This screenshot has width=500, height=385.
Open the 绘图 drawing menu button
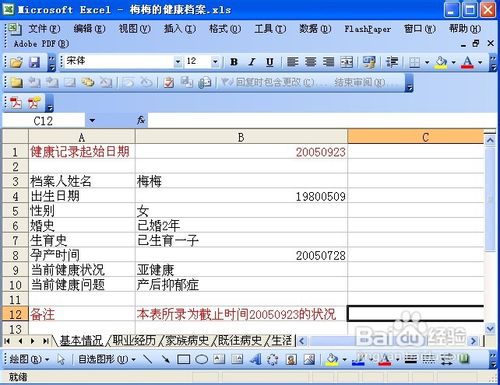[x=29, y=359]
